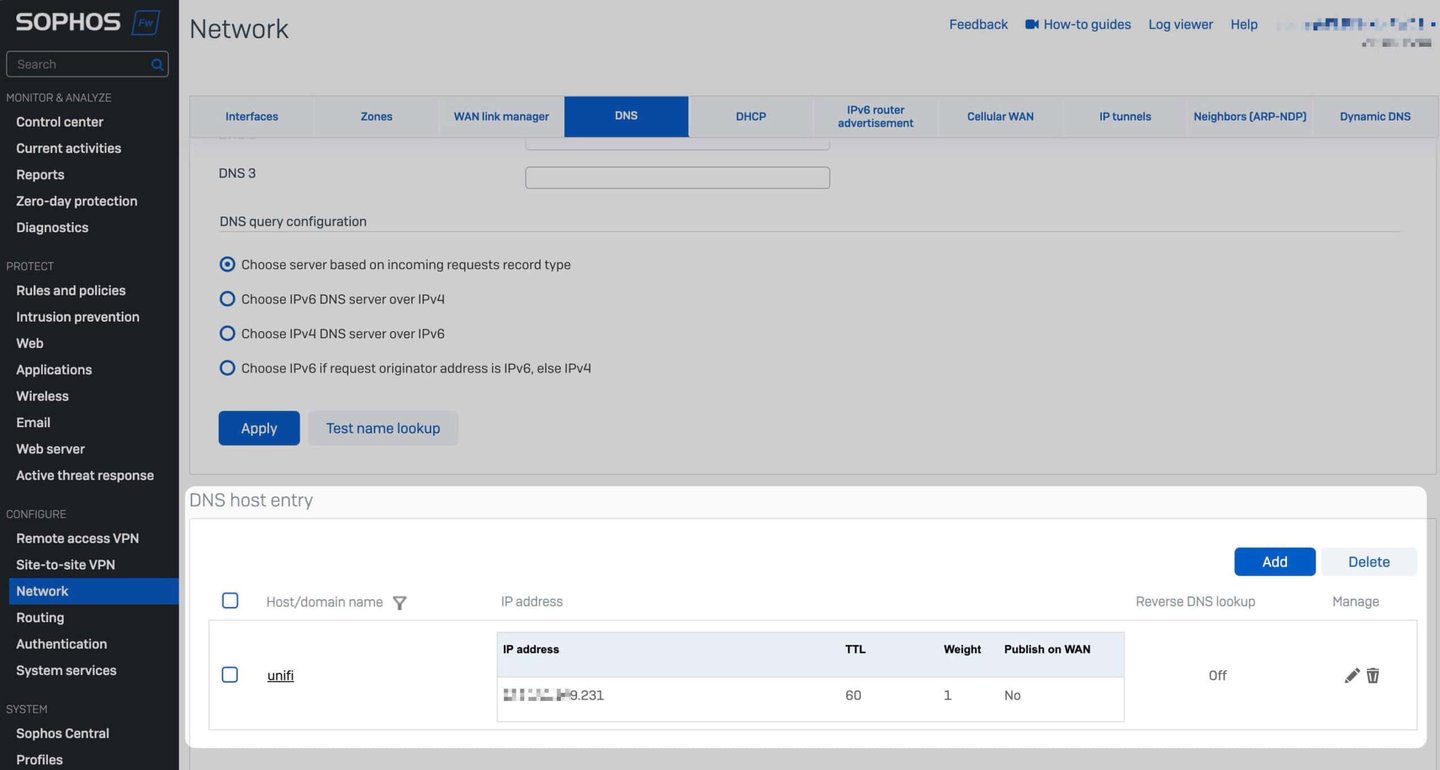Open Active threat response in sidebar
The width and height of the screenshot is (1440, 770).
point(85,476)
